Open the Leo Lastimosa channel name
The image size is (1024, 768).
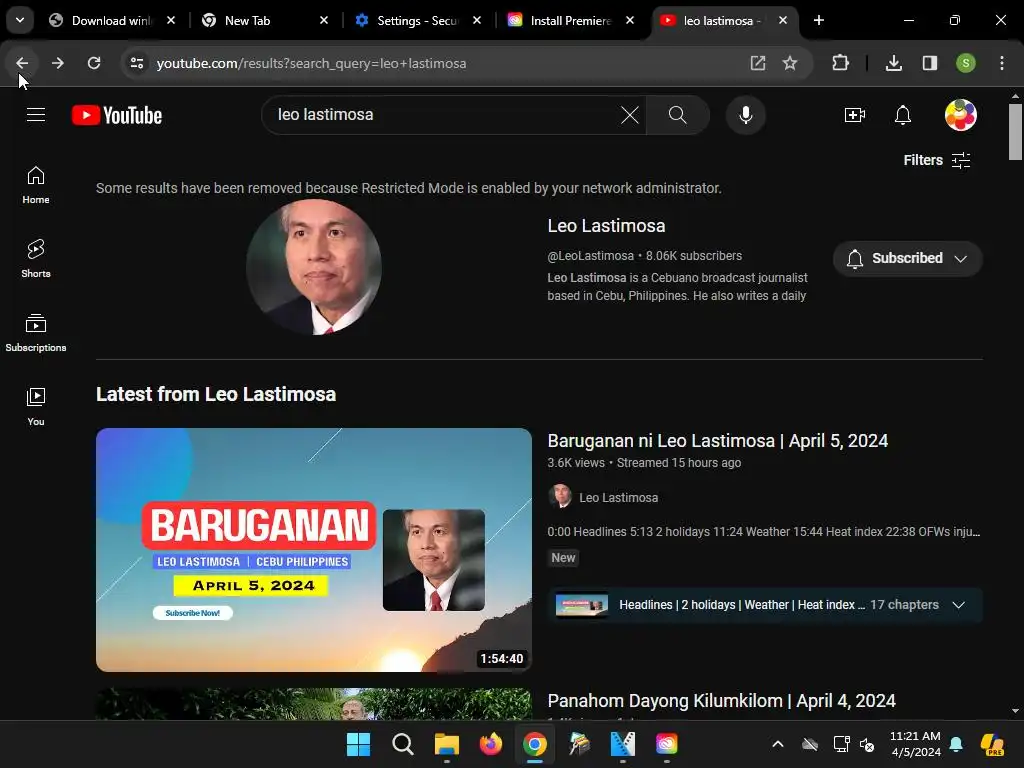606,226
